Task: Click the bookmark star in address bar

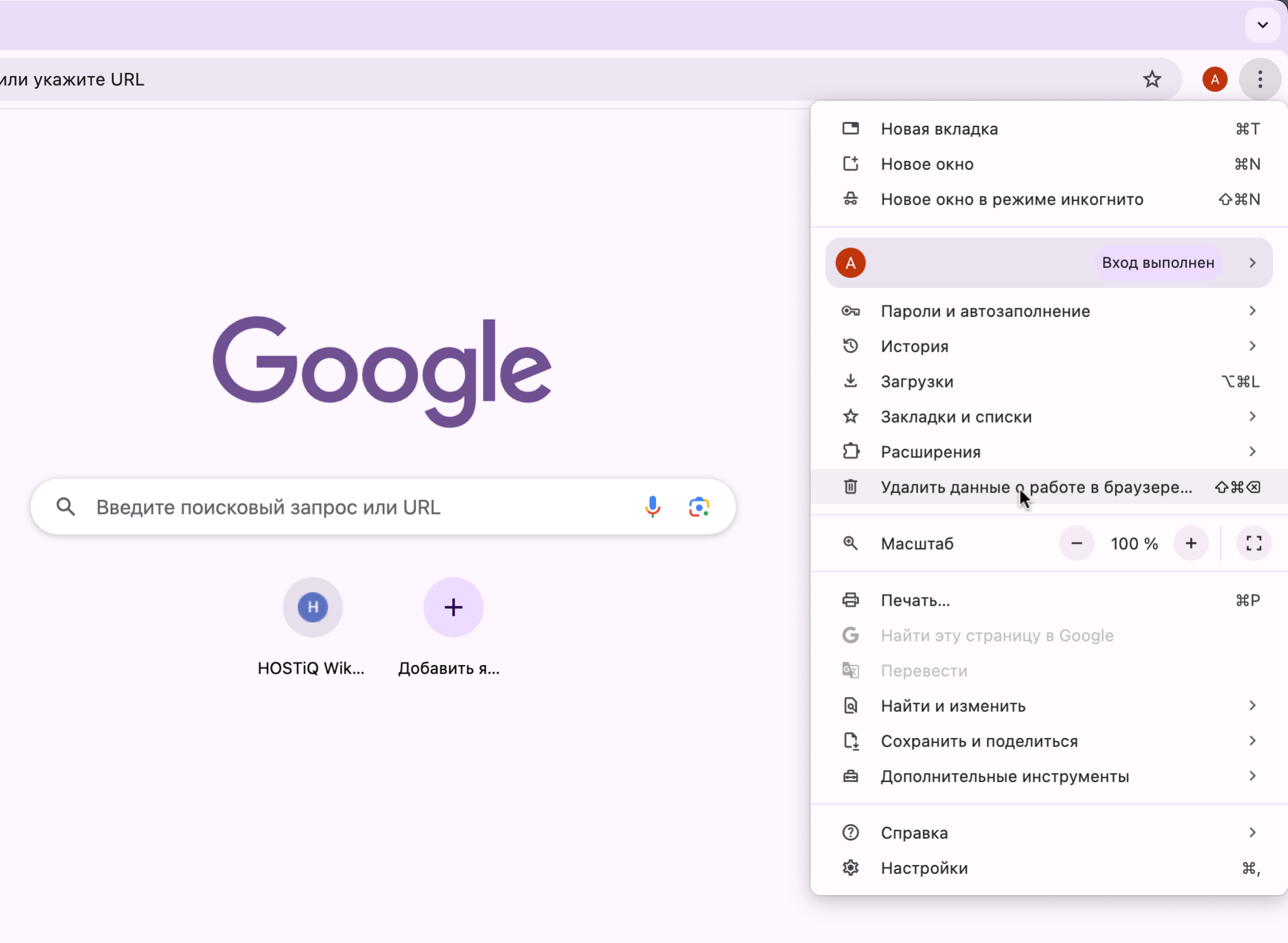Action: pos(1152,79)
